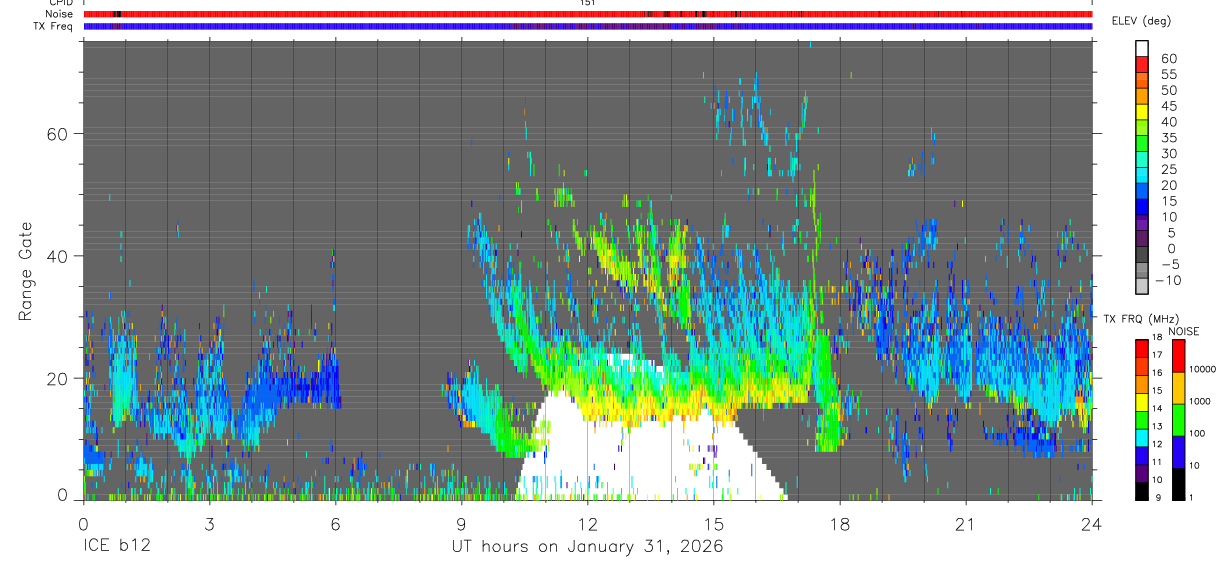Pick cyan 12–13 swatch in TX FRQ bar

pyautogui.click(x=1141, y=438)
